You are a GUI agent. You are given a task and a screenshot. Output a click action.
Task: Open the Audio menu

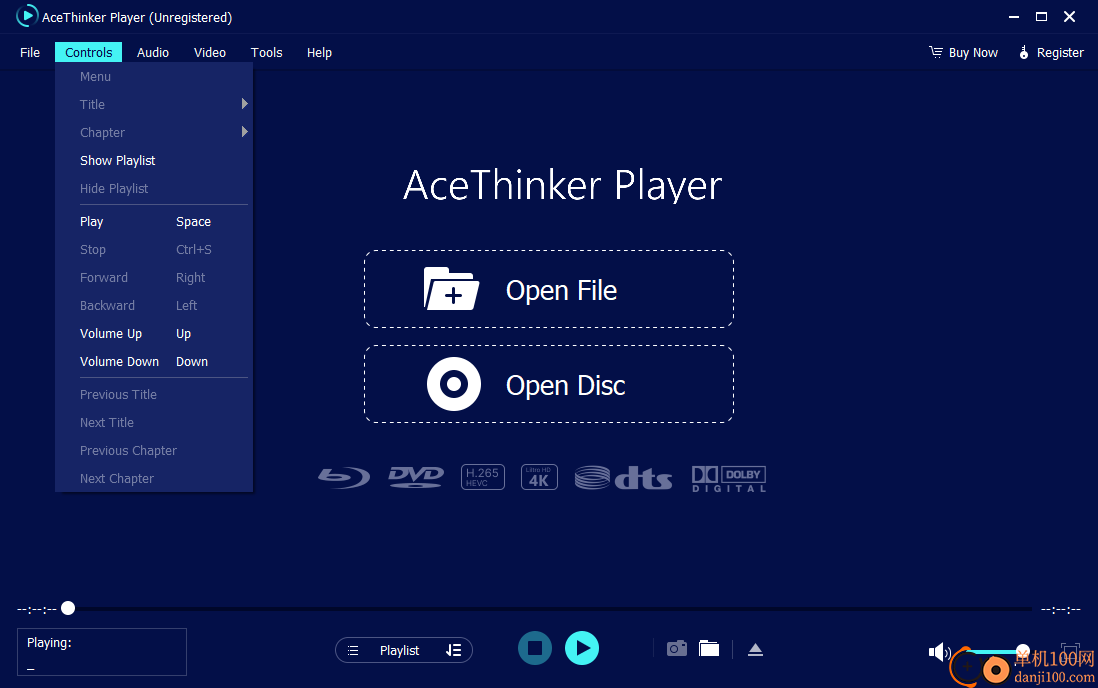(153, 53)
